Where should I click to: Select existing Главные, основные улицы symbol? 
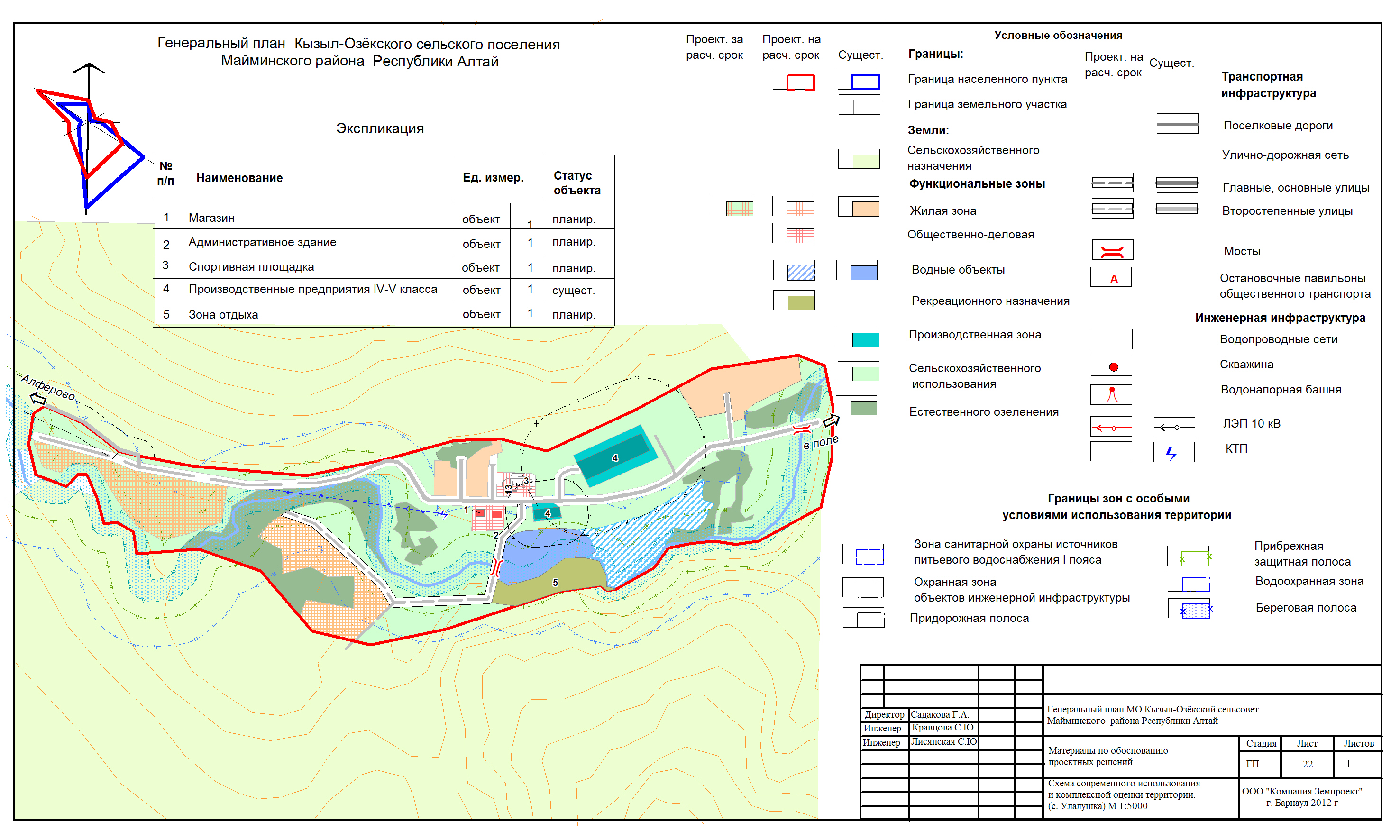pyautogui.click(x=1177, y=183)
